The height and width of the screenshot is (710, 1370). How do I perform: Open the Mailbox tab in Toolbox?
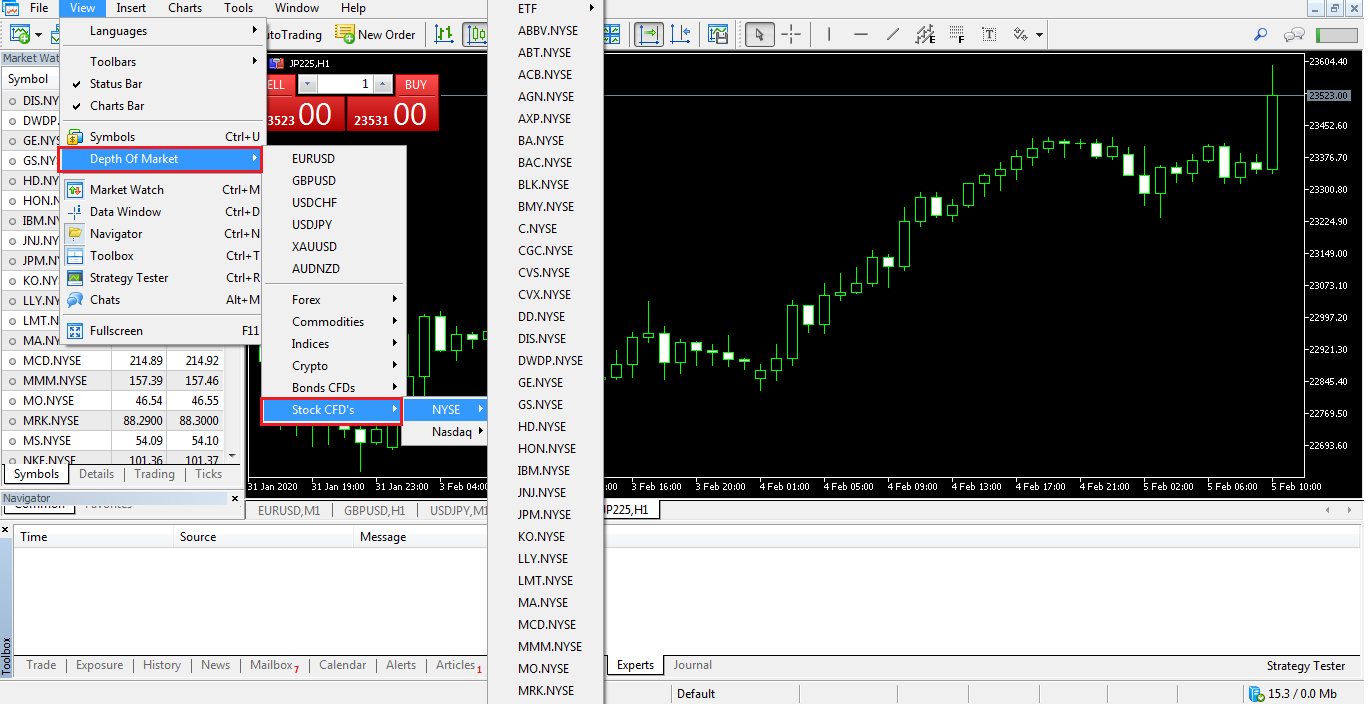pyautogui.click(x=274, y=665)
